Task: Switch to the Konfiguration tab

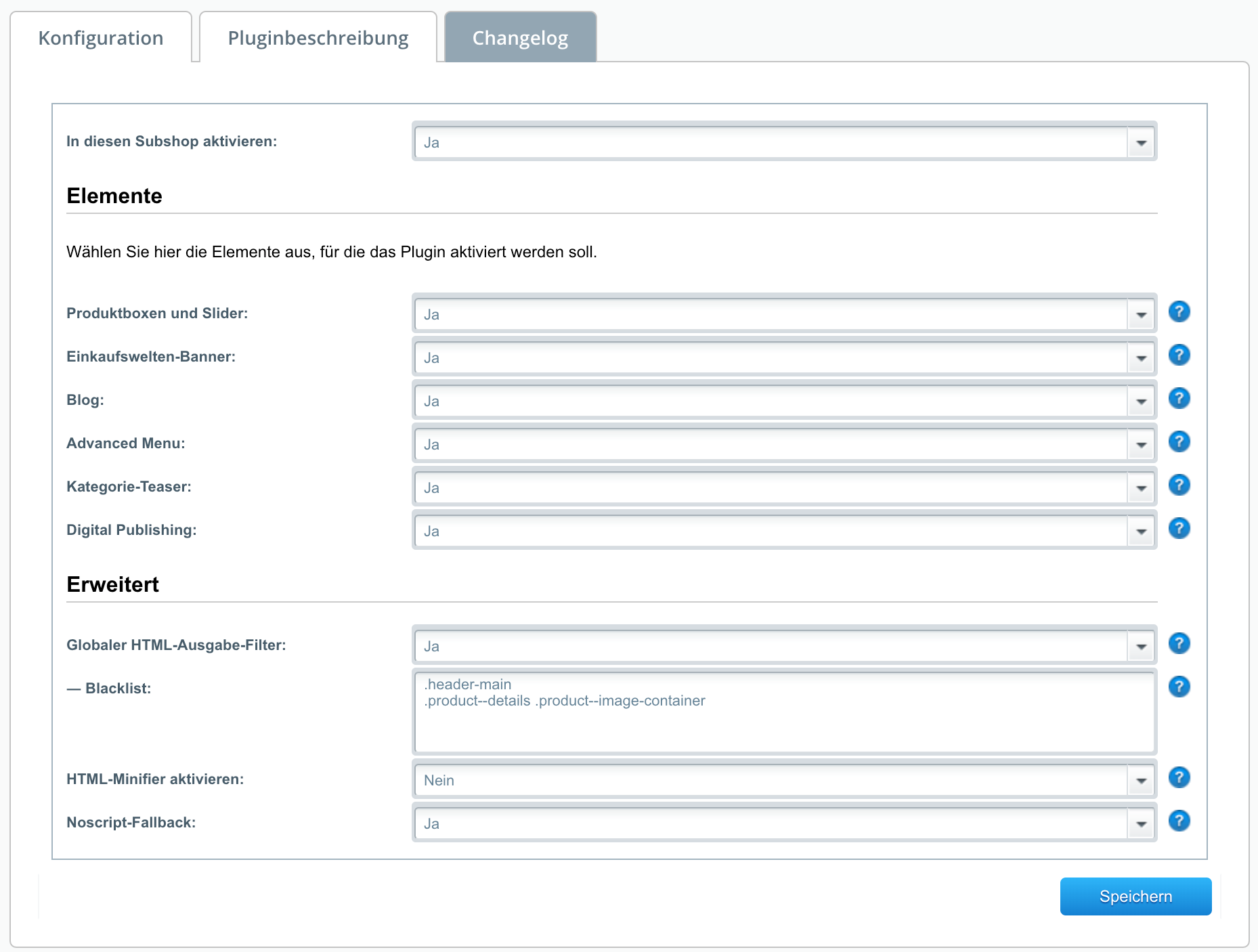Action: [101, 38]
